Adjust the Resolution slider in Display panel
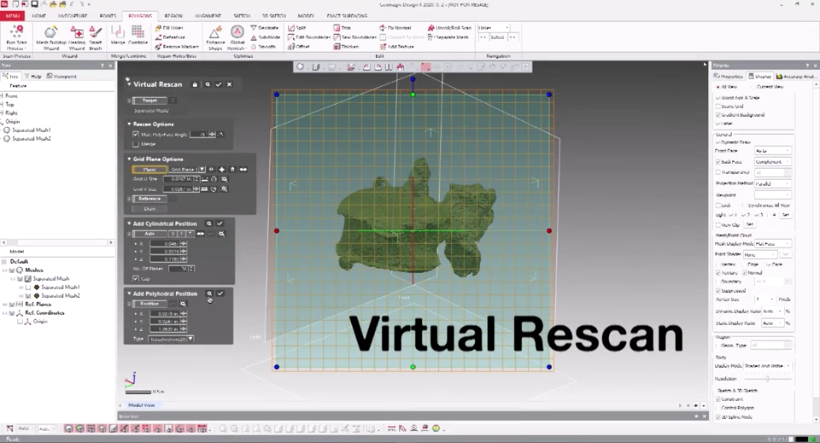This screenshot has width=820, height=443. [767, 379]
